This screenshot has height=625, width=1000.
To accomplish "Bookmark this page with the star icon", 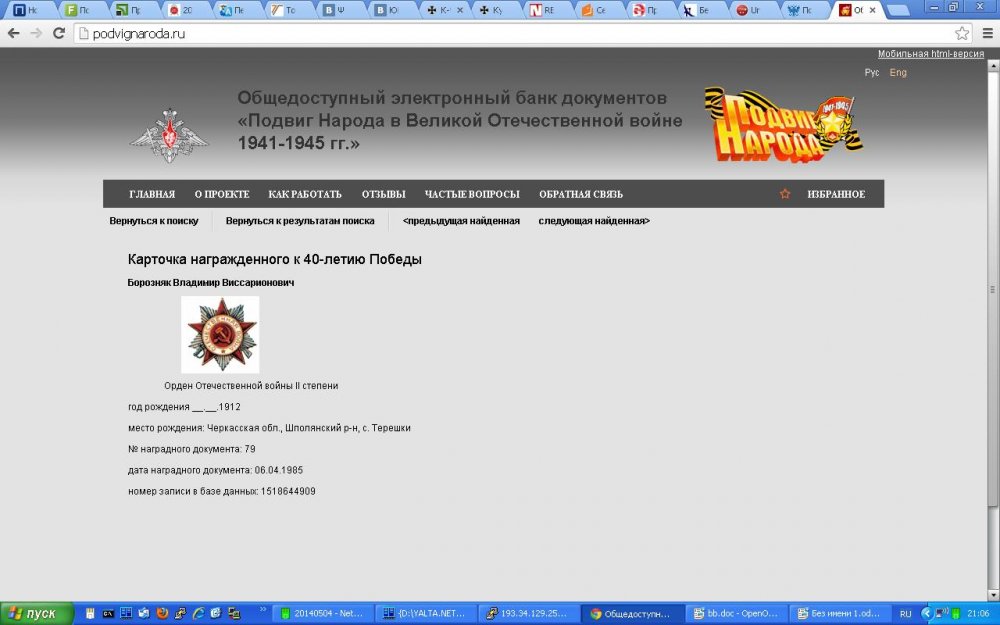I will tap(962, 33).
